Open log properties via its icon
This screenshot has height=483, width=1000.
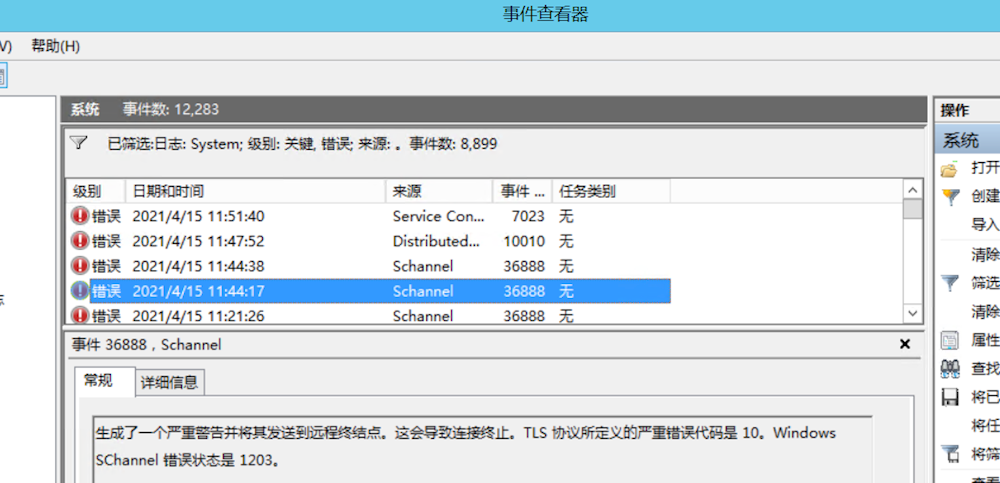(950, 341)
